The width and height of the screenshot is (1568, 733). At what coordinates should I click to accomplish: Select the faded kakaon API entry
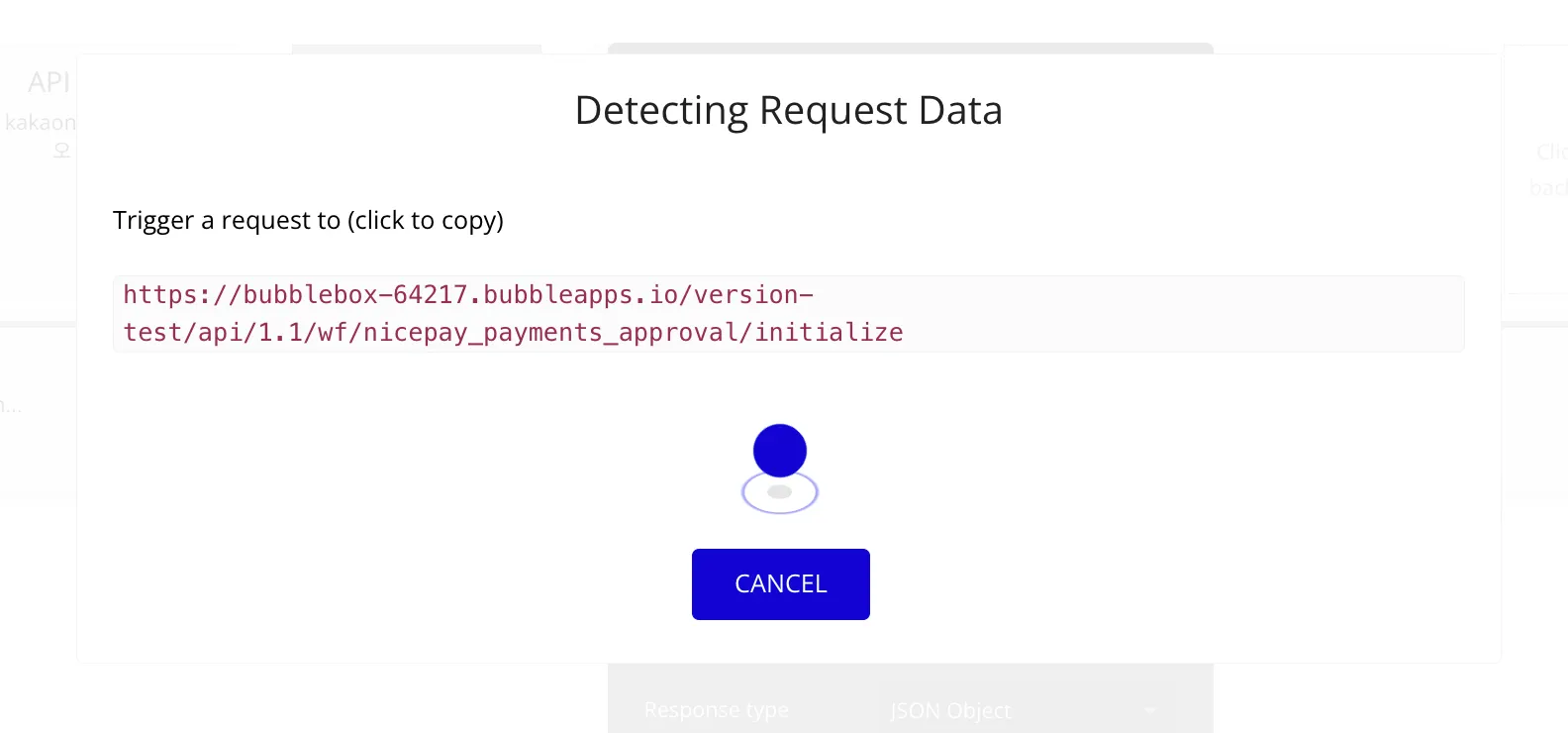40,123
